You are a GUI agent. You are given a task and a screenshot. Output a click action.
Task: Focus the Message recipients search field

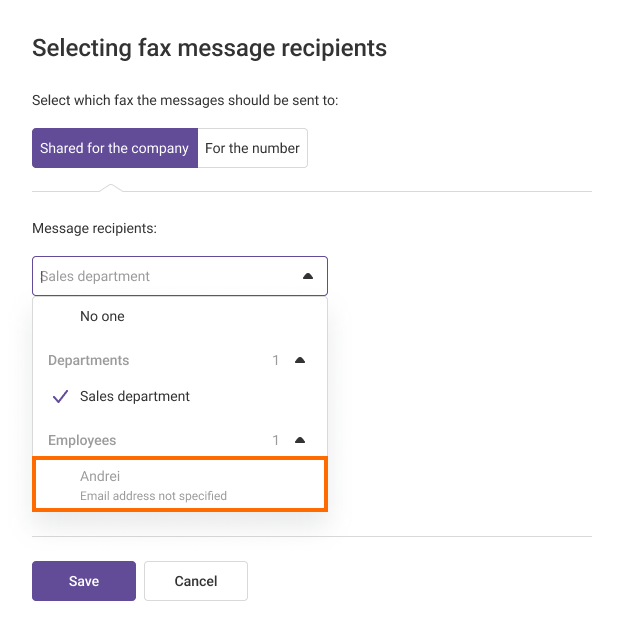pos(160,276)
